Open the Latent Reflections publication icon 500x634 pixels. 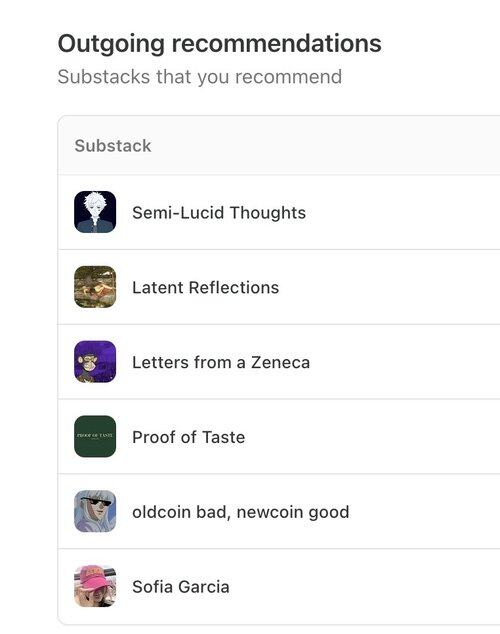pyautogui.click(x=95, y=287)
